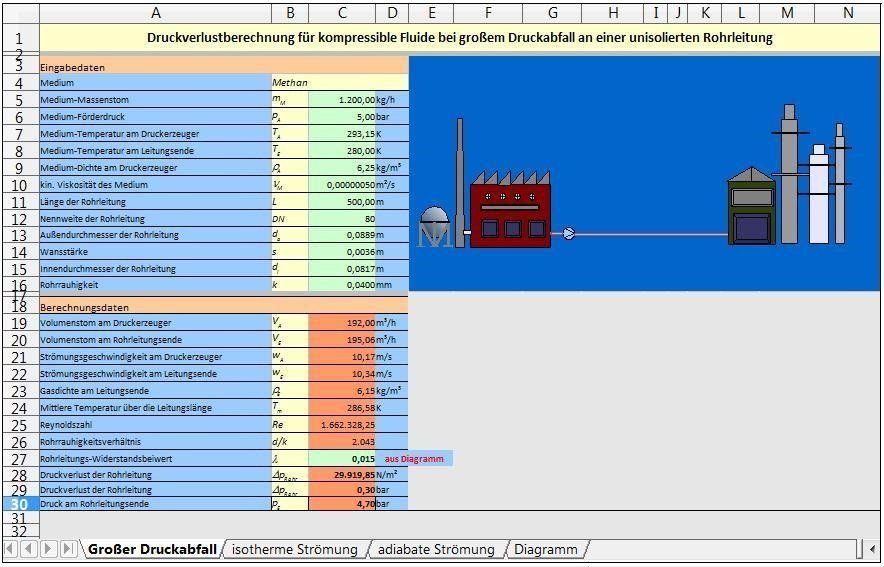Click pressure loss value 29.919,85
The image size is (884, 567).
[342, 475]
